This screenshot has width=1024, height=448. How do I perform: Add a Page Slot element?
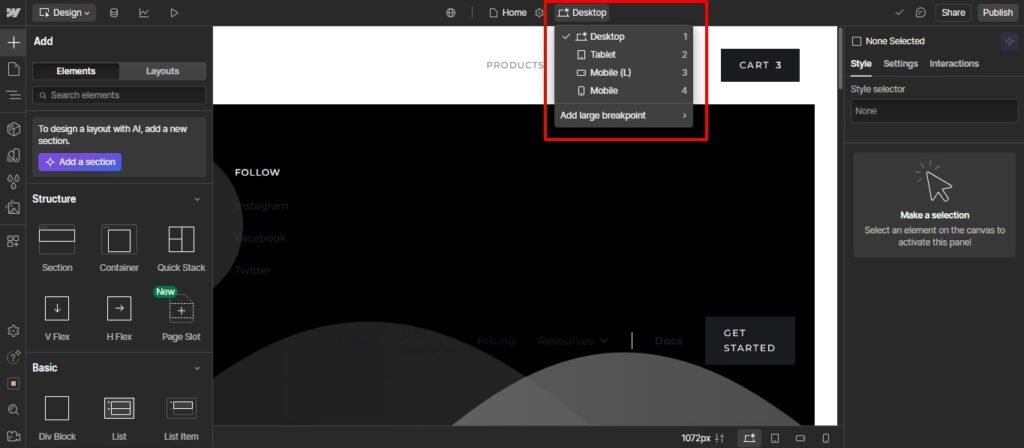coord(181,318)
